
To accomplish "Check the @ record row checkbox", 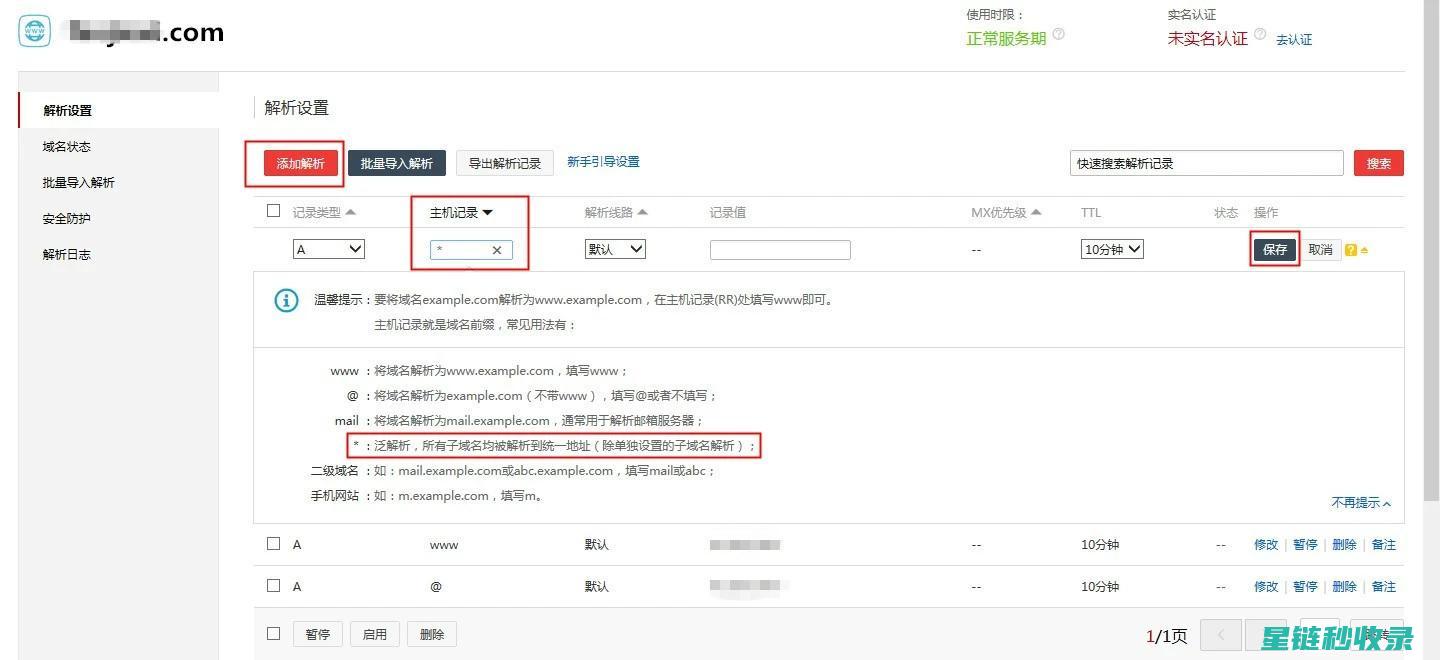I will [x=274, y=586].
